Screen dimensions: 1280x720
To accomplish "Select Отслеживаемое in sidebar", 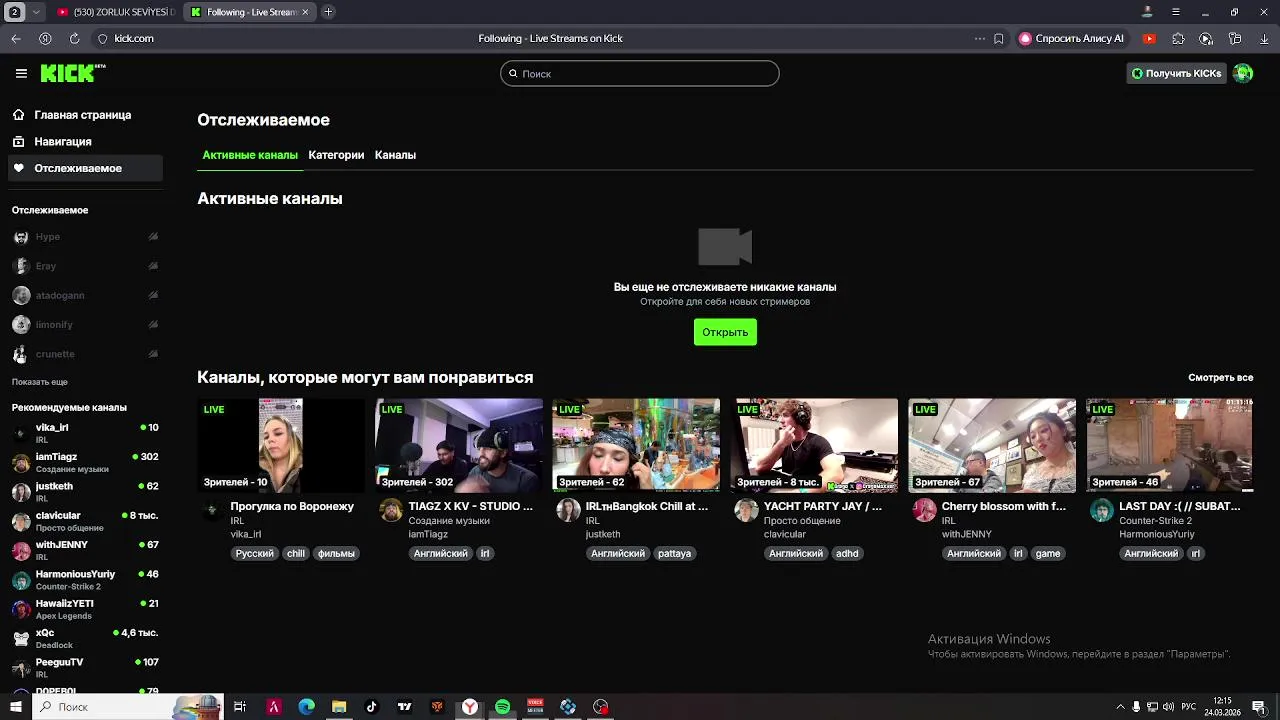I will (85, 168).
